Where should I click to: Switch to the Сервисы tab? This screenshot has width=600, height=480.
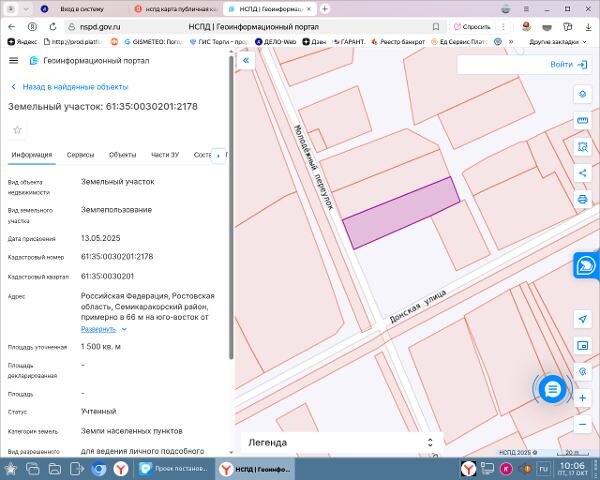click(x=80, y=155)
